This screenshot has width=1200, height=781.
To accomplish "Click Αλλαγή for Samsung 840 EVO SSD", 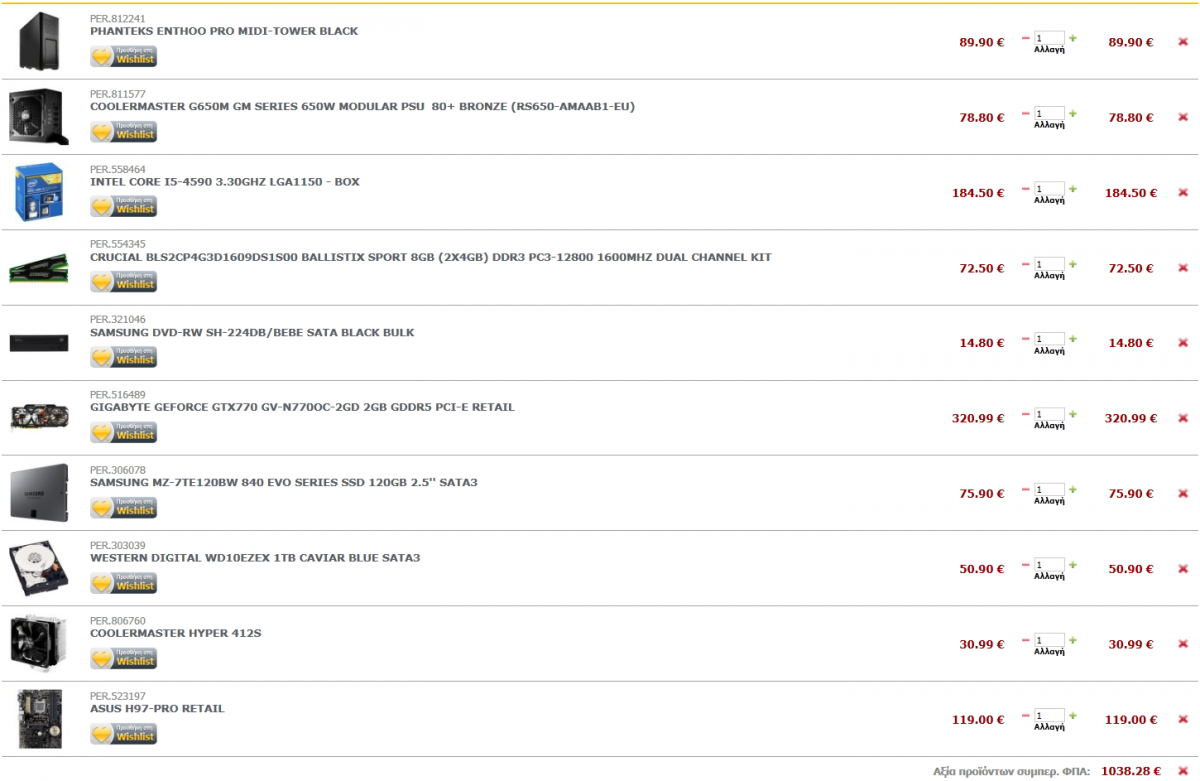I will pyautogui.click(x=1049, y=500).
